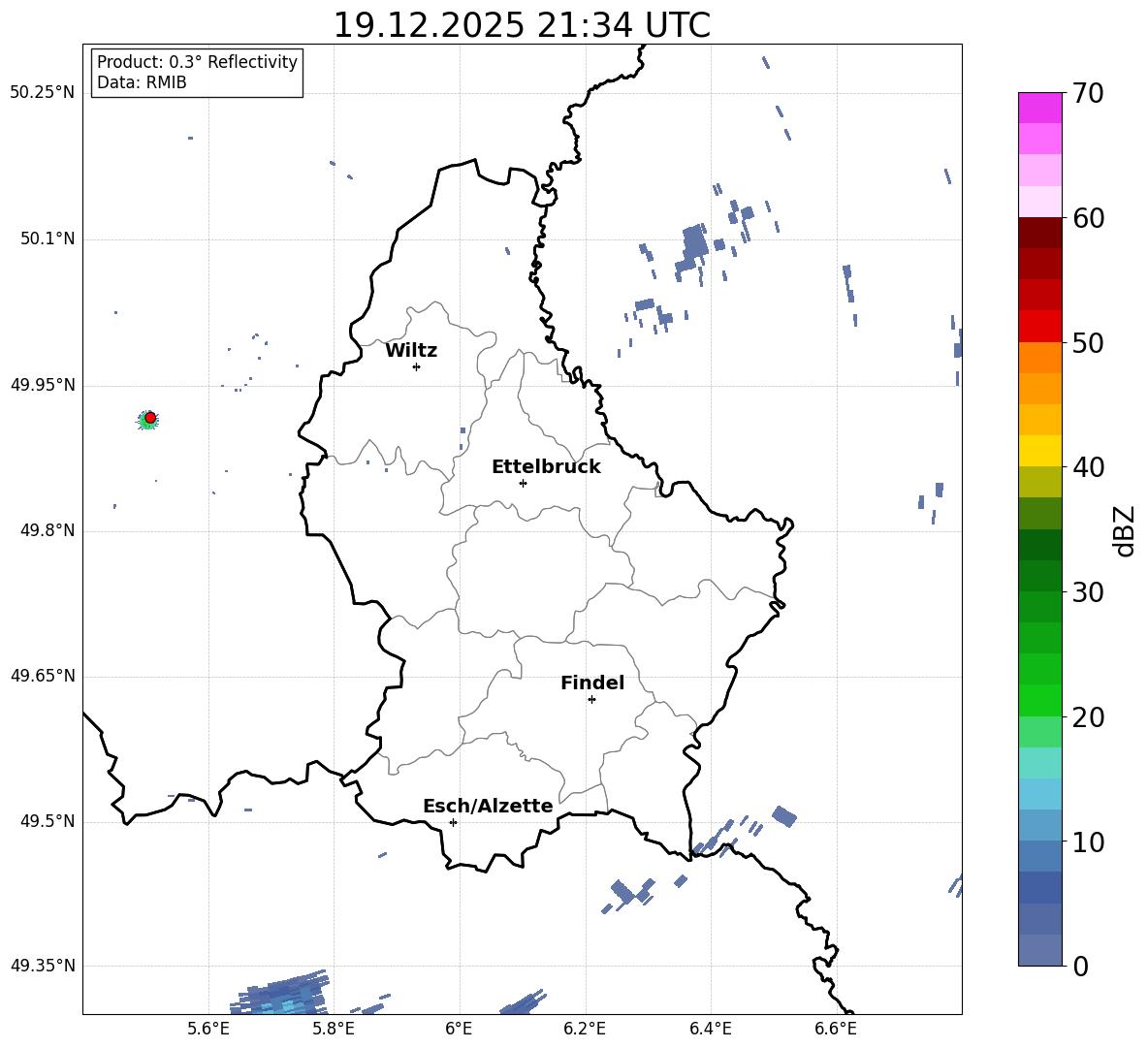
Task: Click the title 19.12.2025 21:34 UTC
Action: (x=522, y=25)
